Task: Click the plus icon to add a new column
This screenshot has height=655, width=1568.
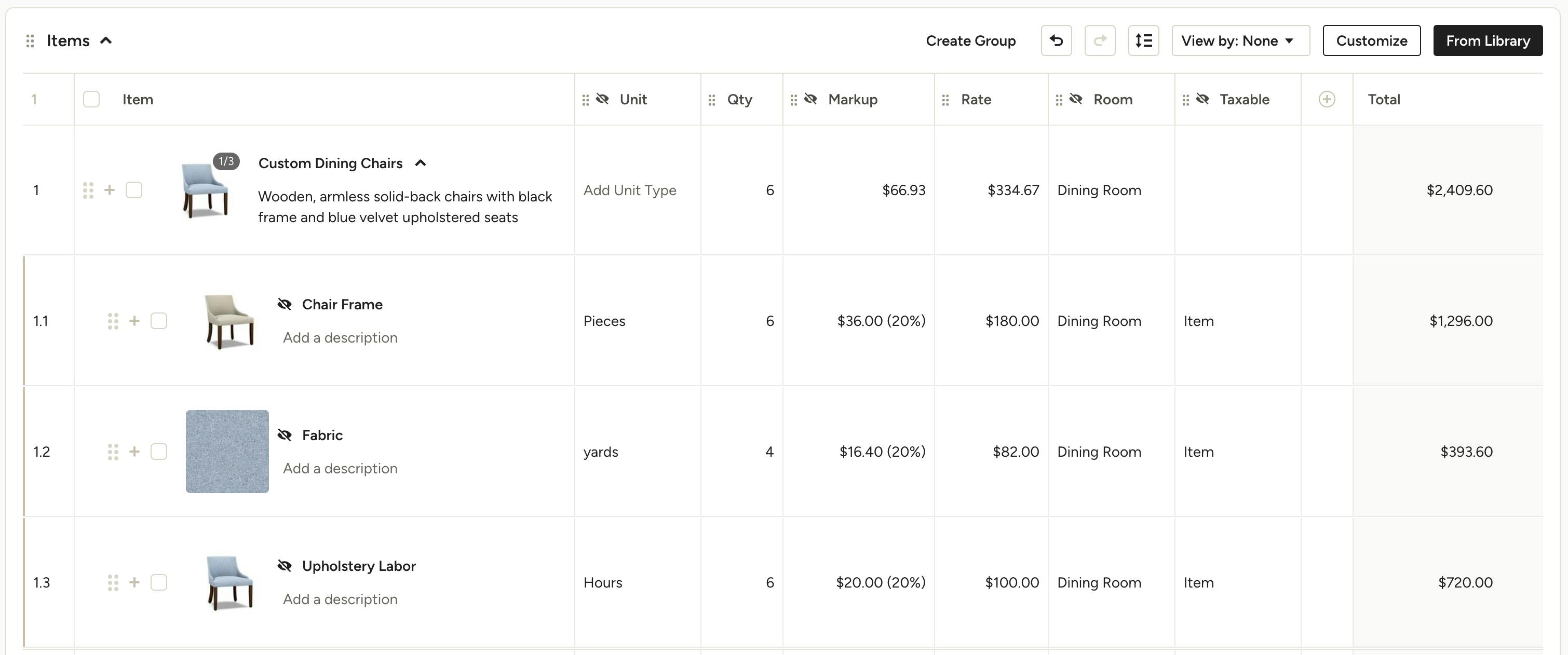Action: click(1328, 99)
